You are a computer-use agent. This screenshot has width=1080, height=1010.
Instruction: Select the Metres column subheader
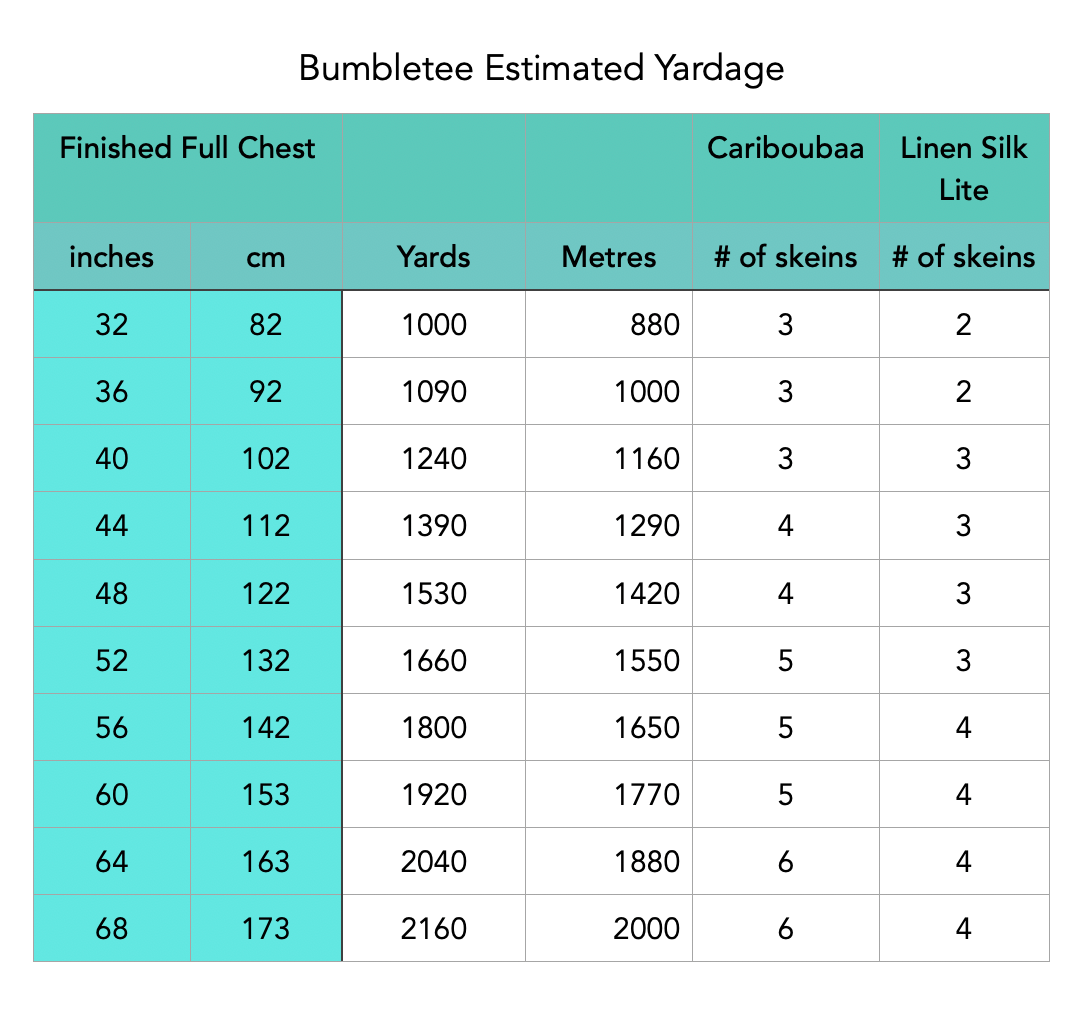click(608, 257)
